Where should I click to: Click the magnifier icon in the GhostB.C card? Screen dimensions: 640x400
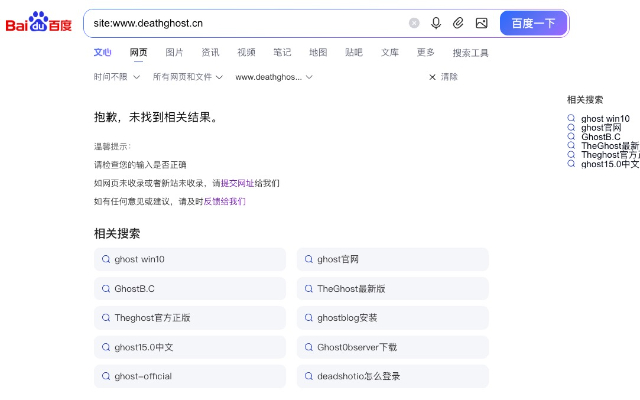[x=106, y=289]
